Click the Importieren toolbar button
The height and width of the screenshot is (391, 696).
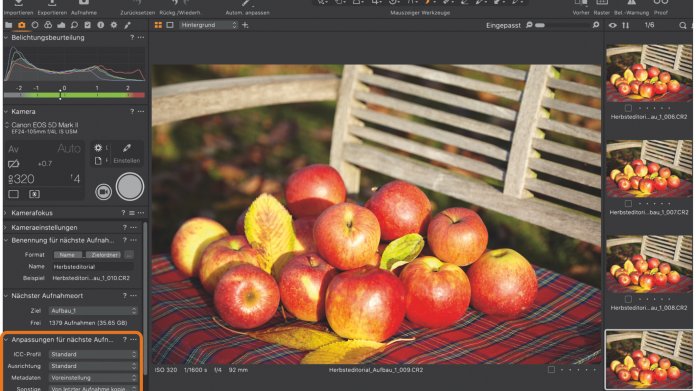point(18,8)
